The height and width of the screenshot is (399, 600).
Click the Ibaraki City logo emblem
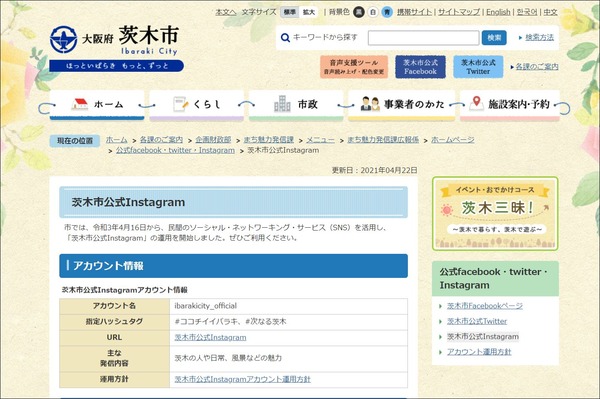[64, 39]
